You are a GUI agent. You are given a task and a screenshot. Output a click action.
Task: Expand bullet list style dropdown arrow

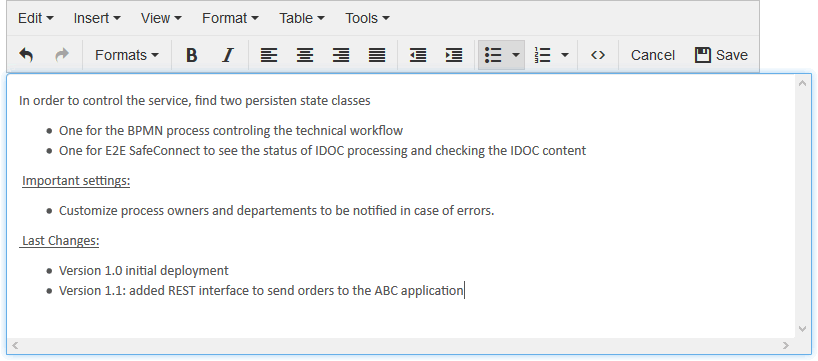click(516, 55)
